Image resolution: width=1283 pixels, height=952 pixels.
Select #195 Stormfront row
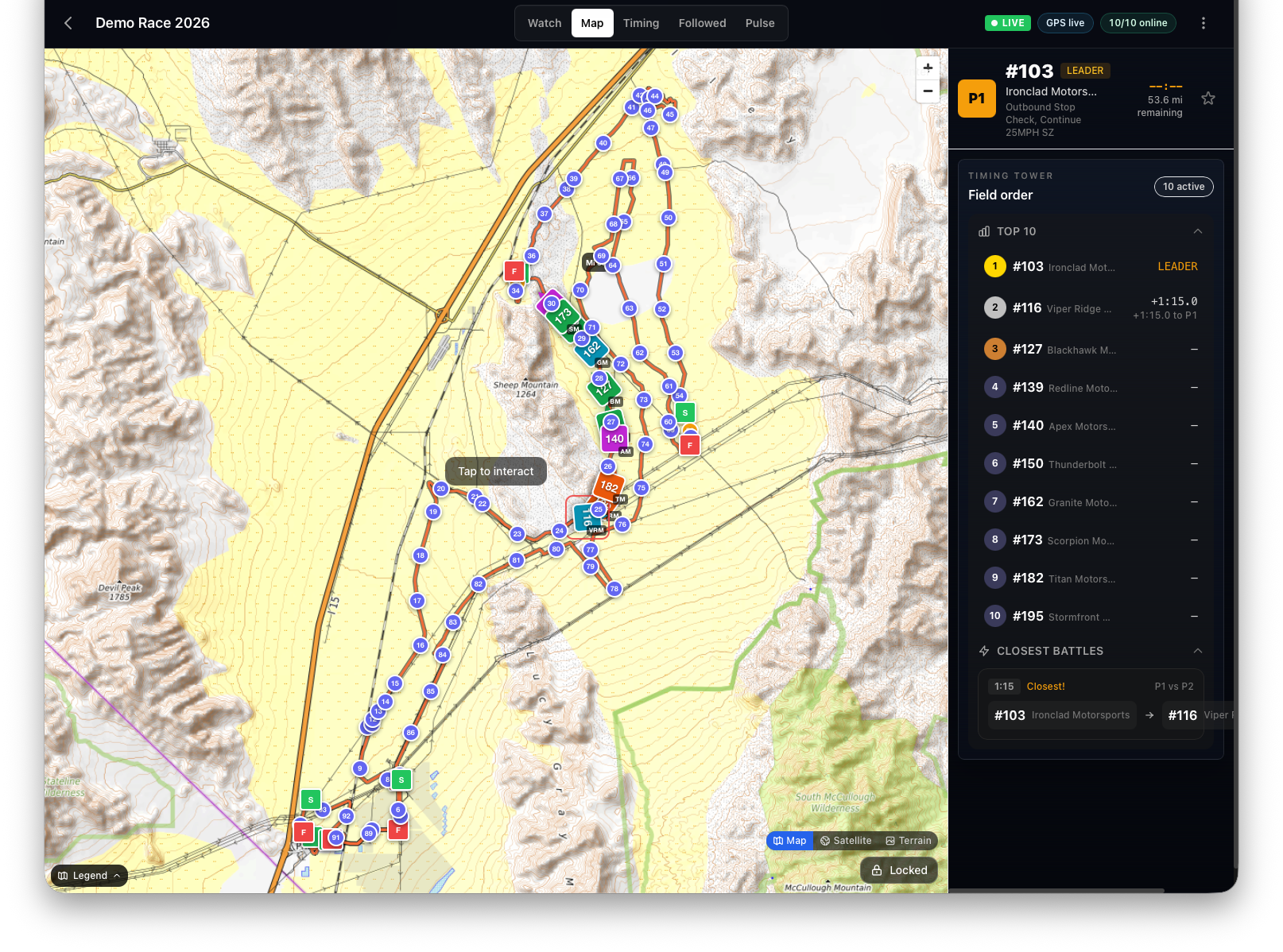1091,616
